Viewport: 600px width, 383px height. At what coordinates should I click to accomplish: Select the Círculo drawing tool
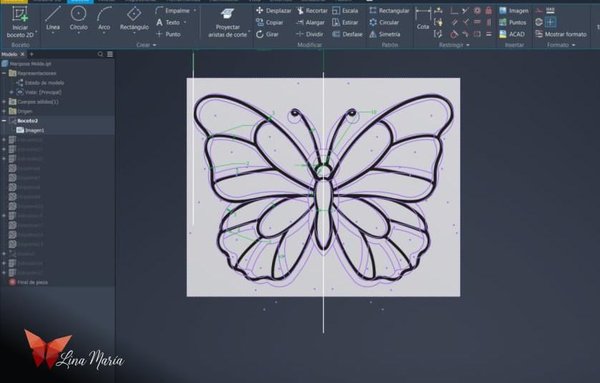[78, 19]
